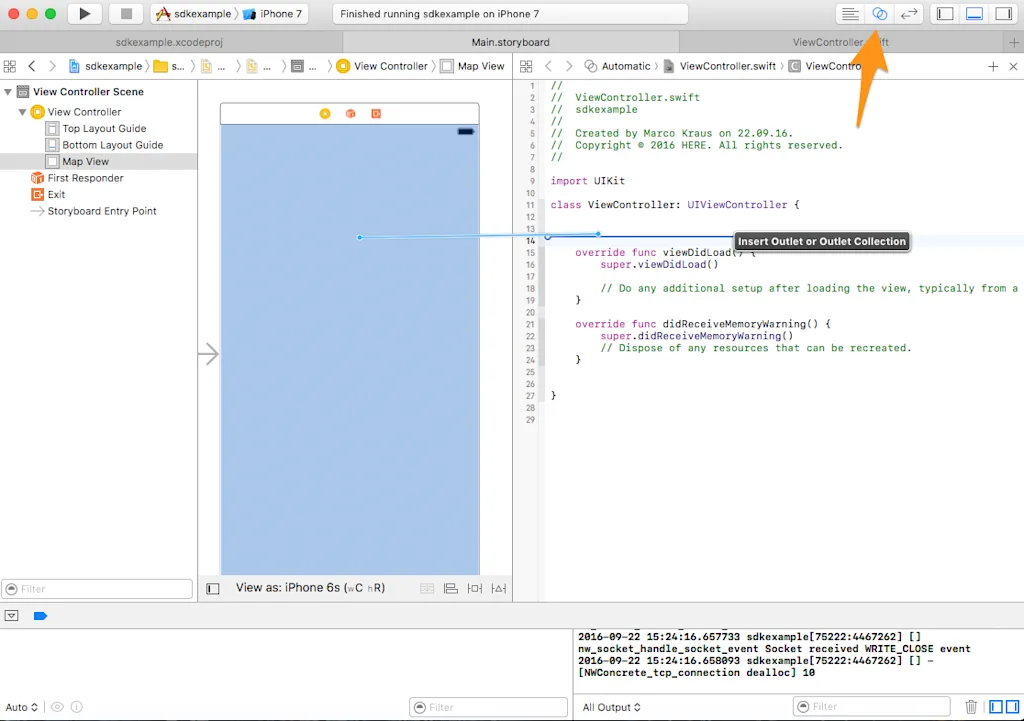Toggle the Utilities panel

click(x=1003, y=14)
